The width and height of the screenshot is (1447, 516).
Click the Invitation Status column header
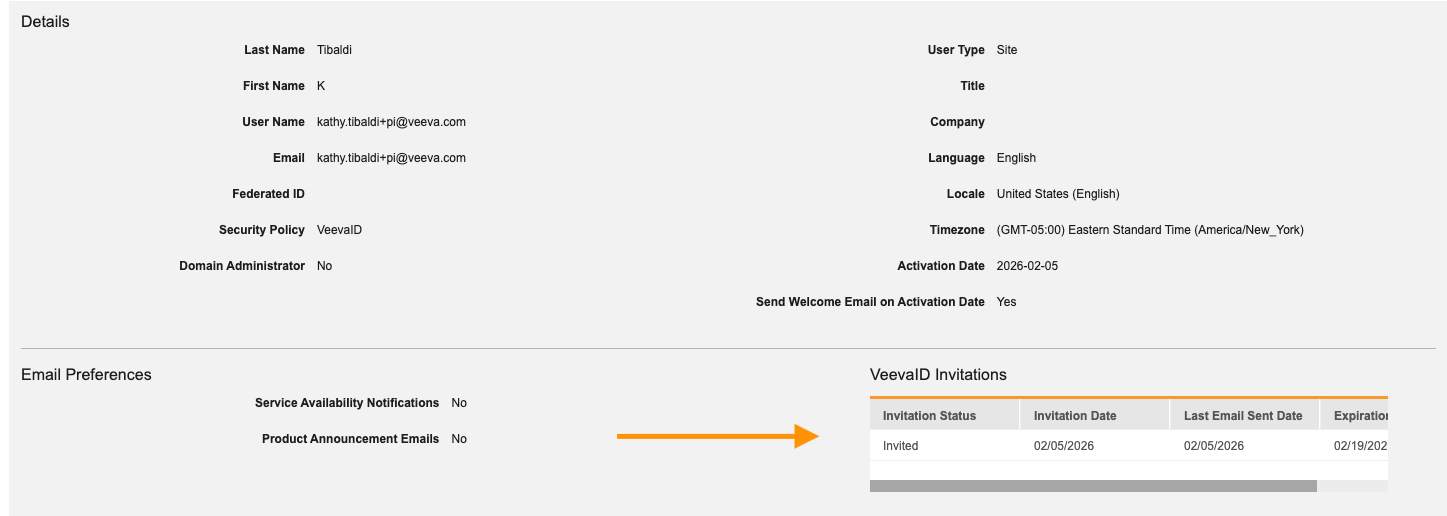929,416
